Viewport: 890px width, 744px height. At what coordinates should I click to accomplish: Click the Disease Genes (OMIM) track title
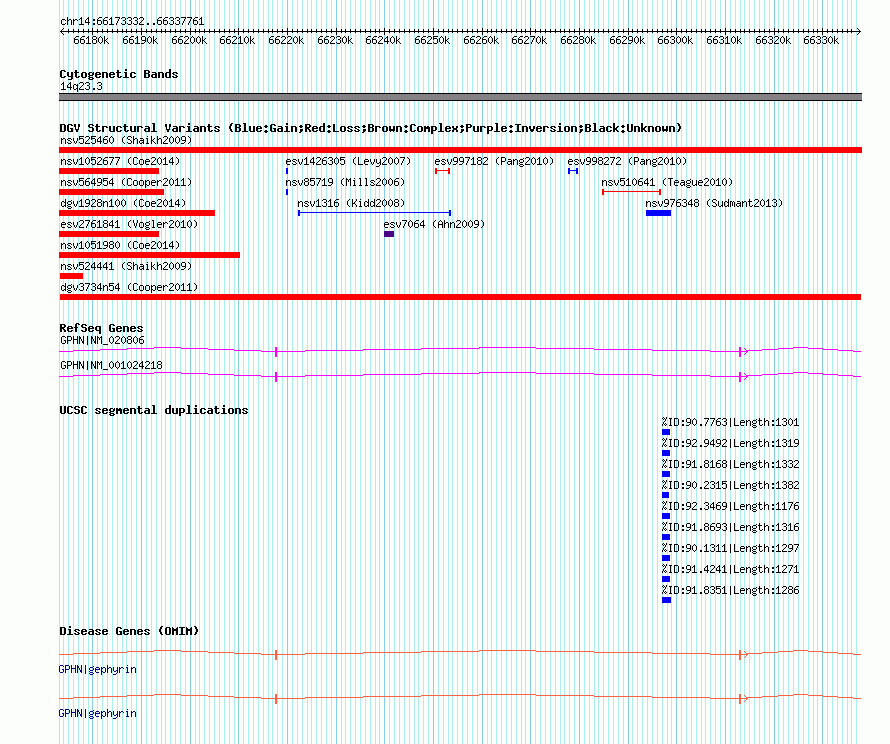click(x=129, y=631)
